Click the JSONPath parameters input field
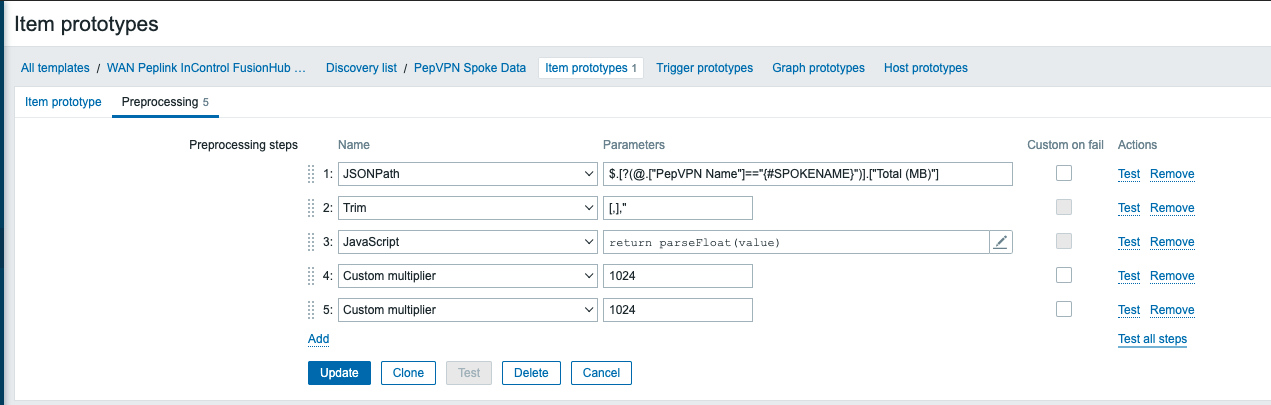 tap(807, 174)
